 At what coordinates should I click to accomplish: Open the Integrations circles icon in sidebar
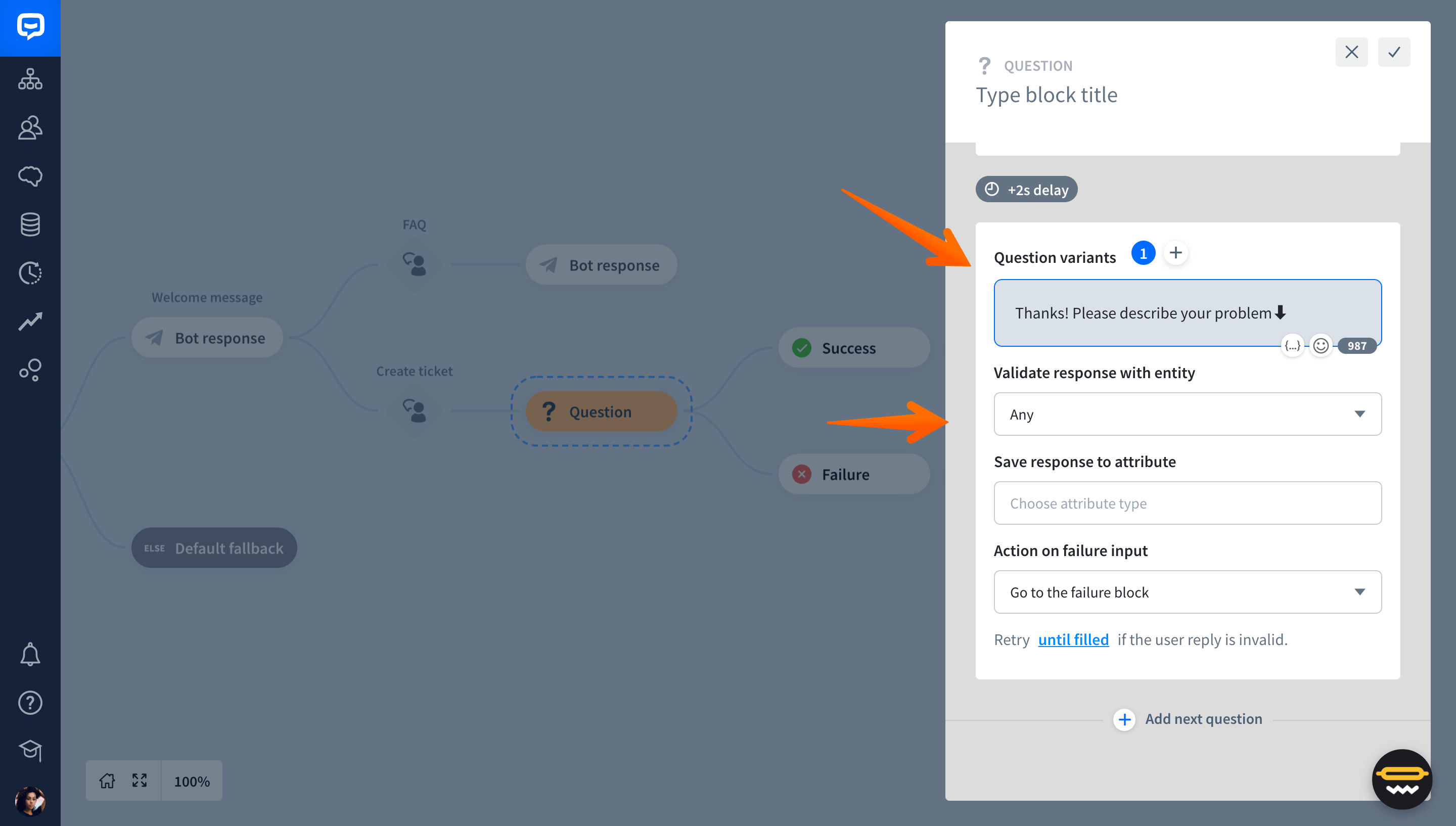click(30, 370)
